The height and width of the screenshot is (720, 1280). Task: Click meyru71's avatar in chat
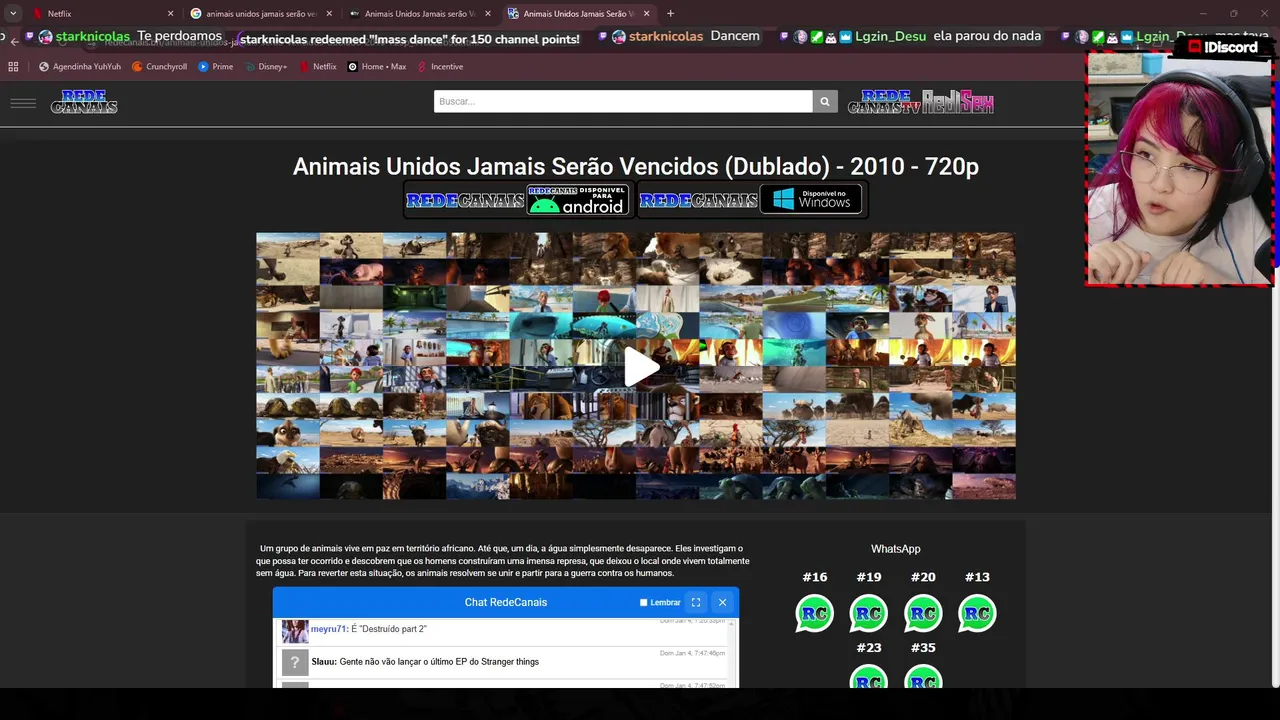pyautogui.click(x=294, y=631)
